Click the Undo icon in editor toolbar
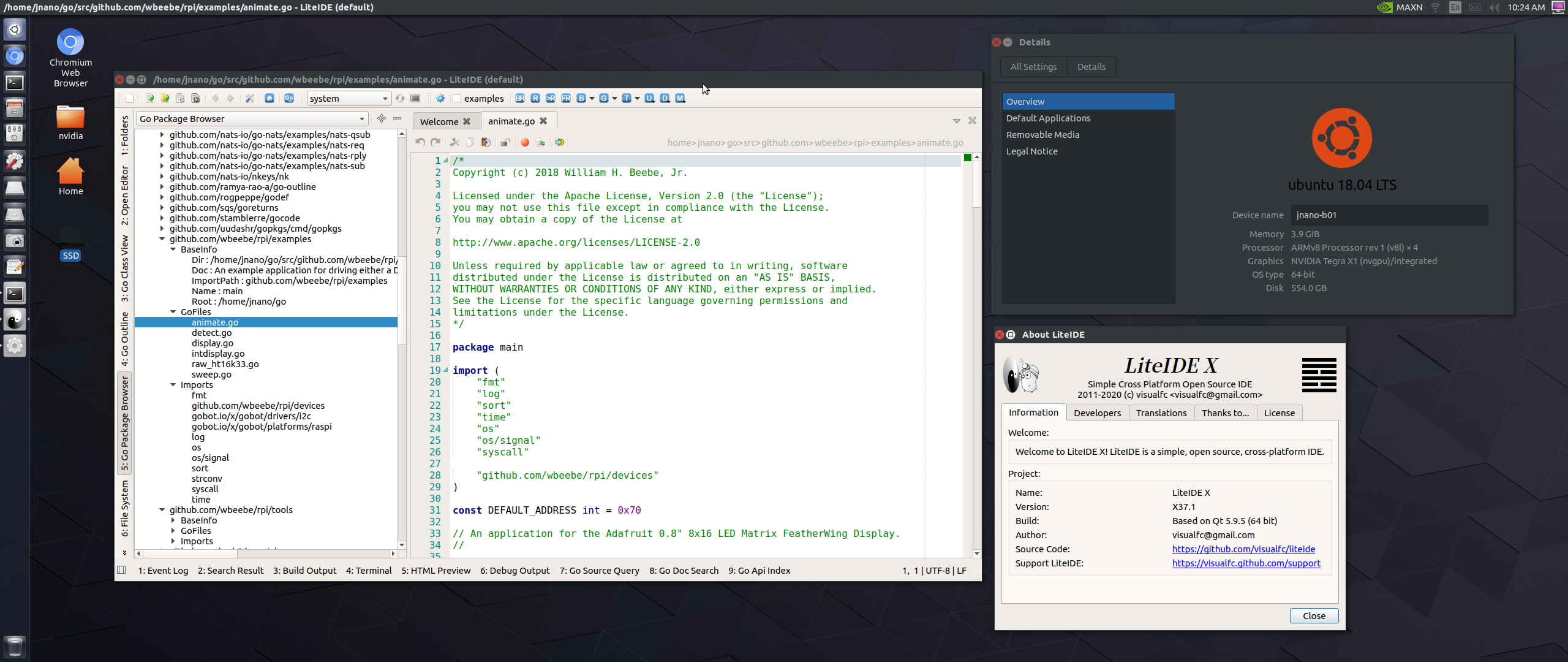This screenshot has height=662, width=1568. click(420, 142)
